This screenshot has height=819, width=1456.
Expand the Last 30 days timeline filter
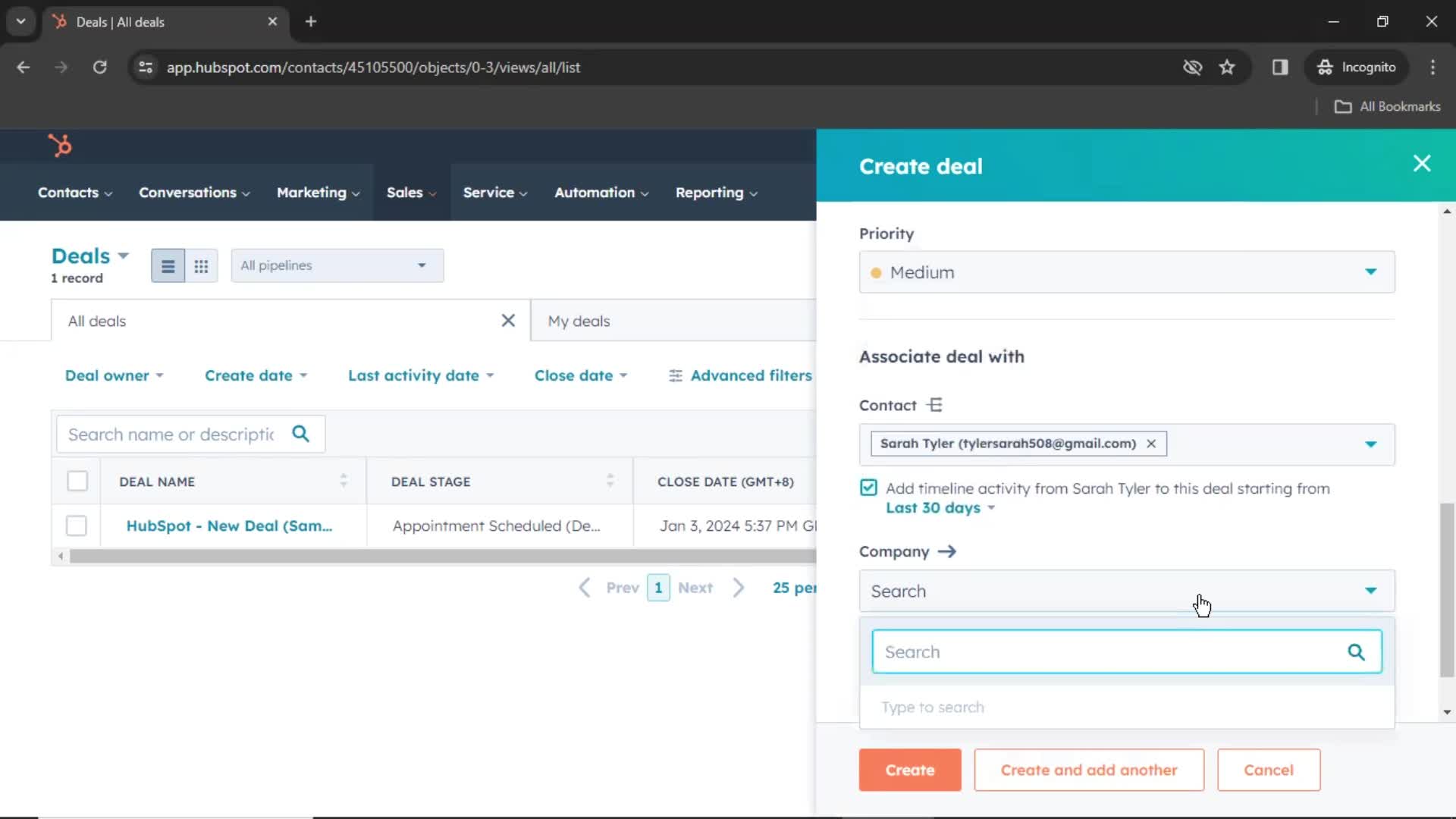click(938, 507)
